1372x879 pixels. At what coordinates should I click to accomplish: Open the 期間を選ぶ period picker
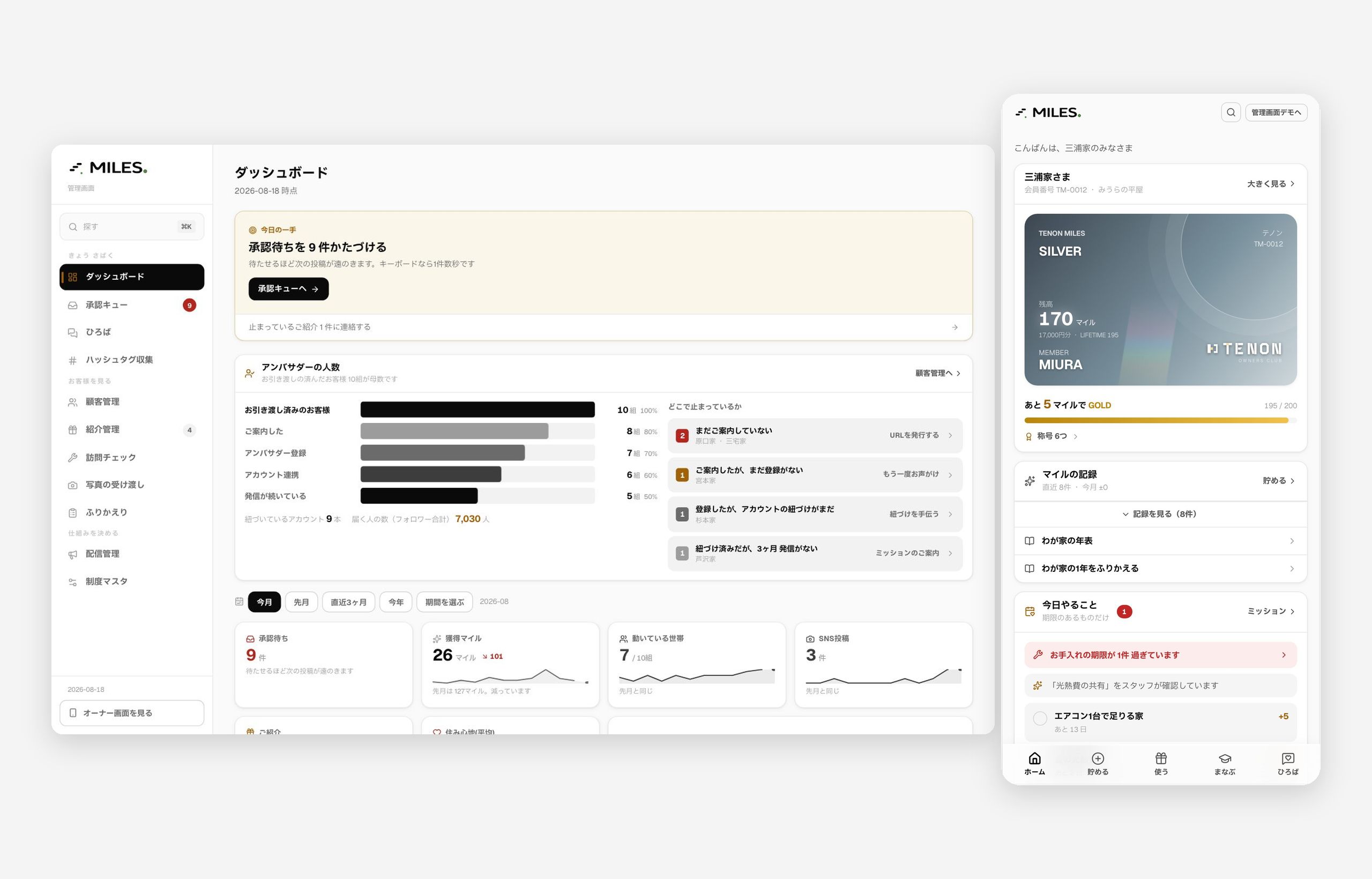pyautogui.click(x=445, y=601)
